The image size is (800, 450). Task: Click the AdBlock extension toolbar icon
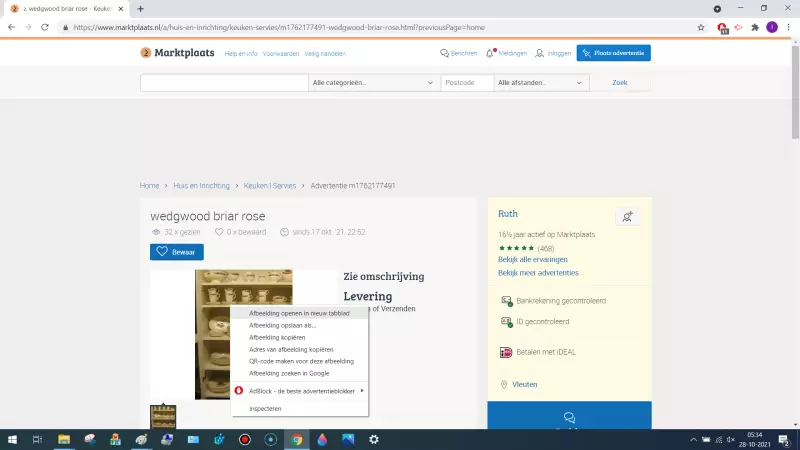pos(722,27)
